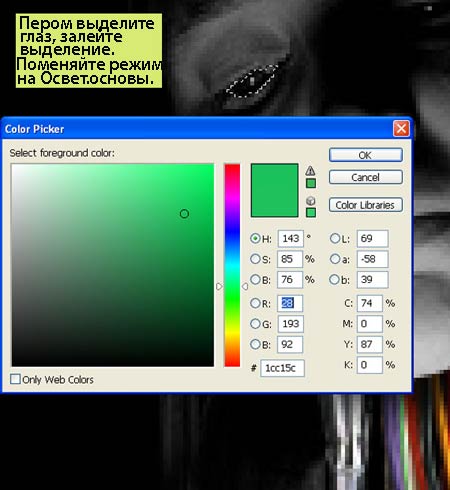Click the brightness field showing 76
450x490 pixels.
coord(290,279)
